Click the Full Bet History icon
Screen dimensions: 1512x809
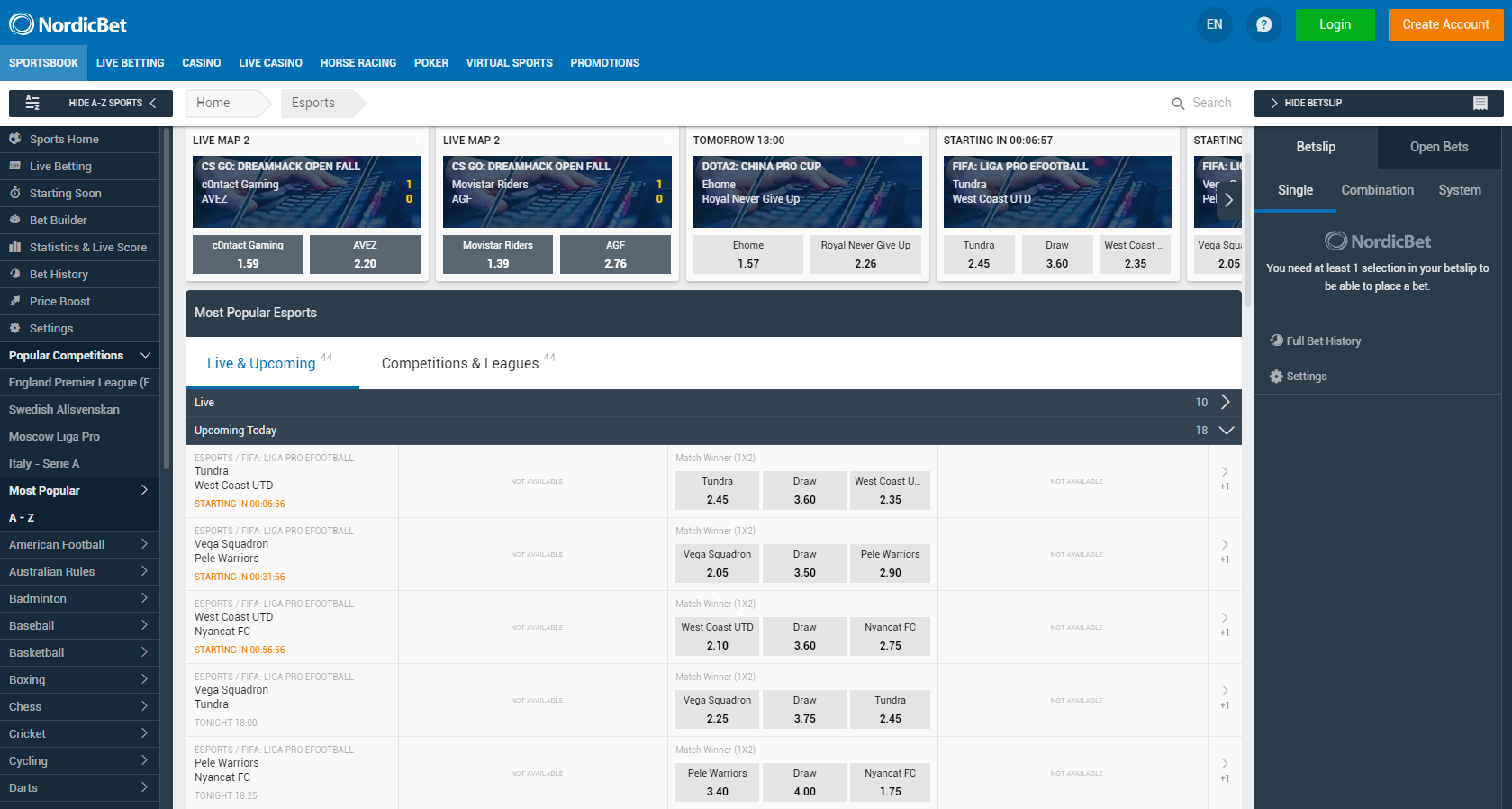coord(1276,341)
